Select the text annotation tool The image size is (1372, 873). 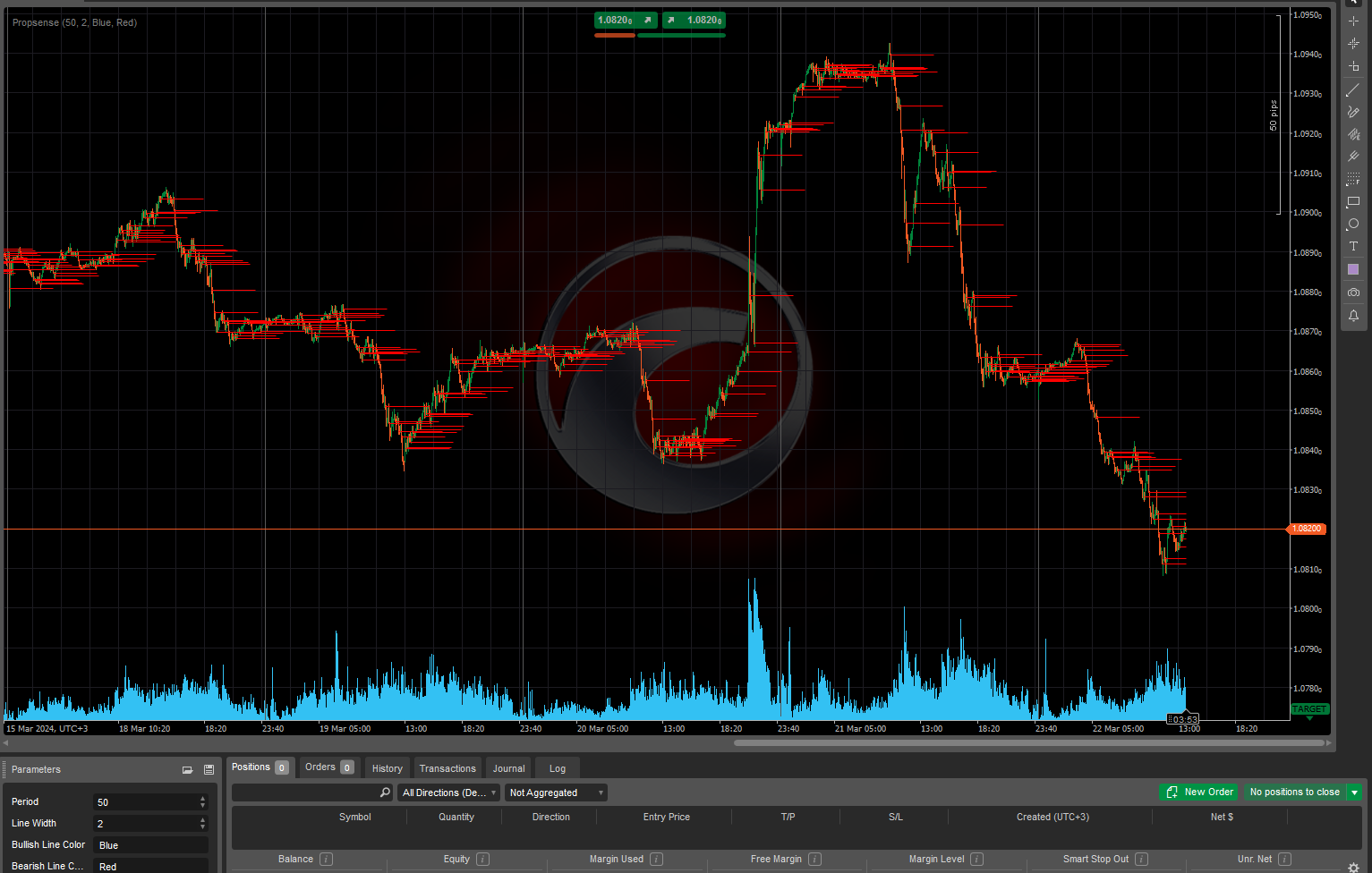point(1353,246)
